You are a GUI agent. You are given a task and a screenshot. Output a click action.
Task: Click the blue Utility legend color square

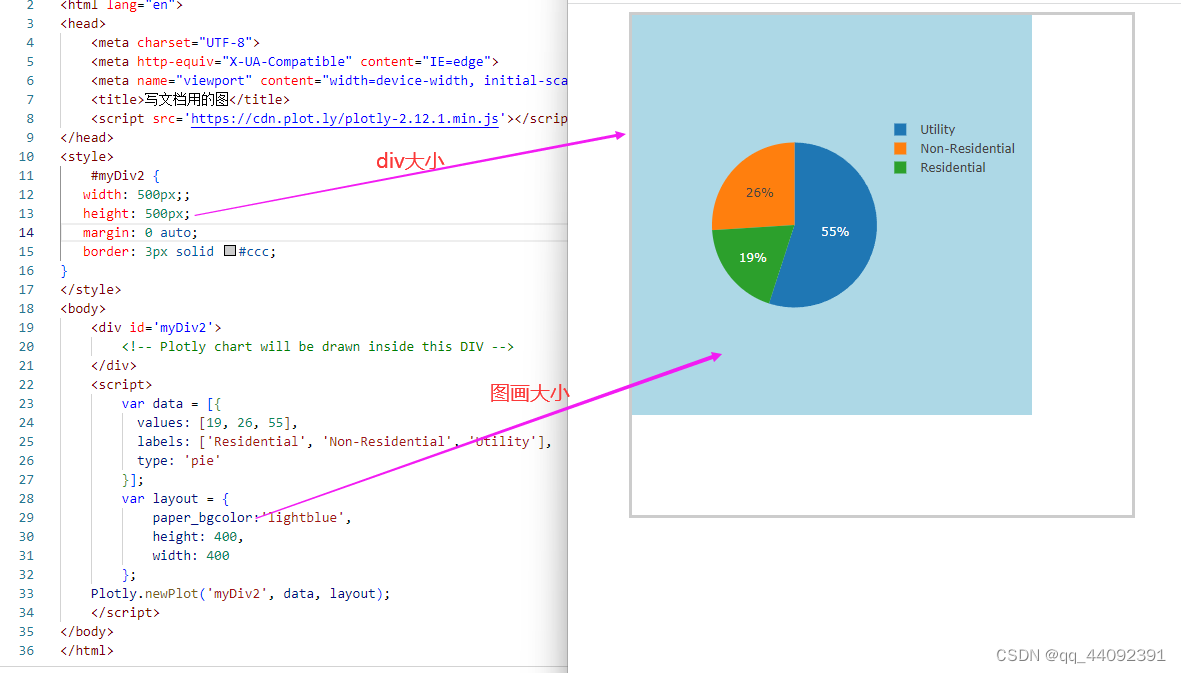(x=900, y=129)
